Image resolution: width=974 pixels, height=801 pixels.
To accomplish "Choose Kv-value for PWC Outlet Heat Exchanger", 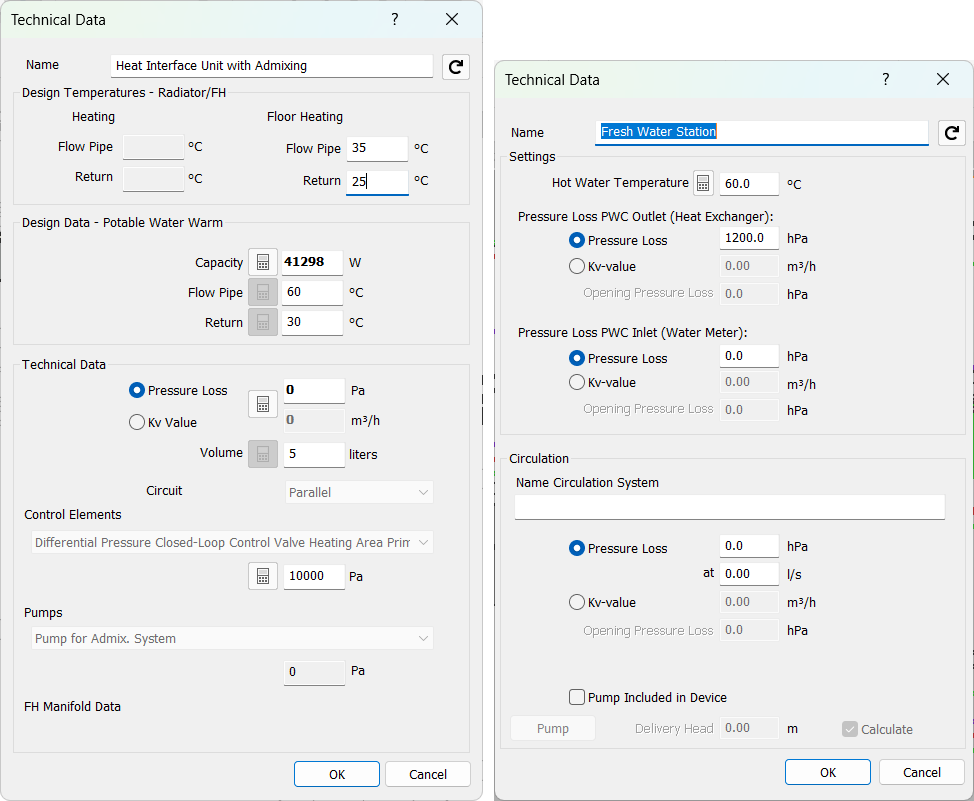I will [576, 266].
